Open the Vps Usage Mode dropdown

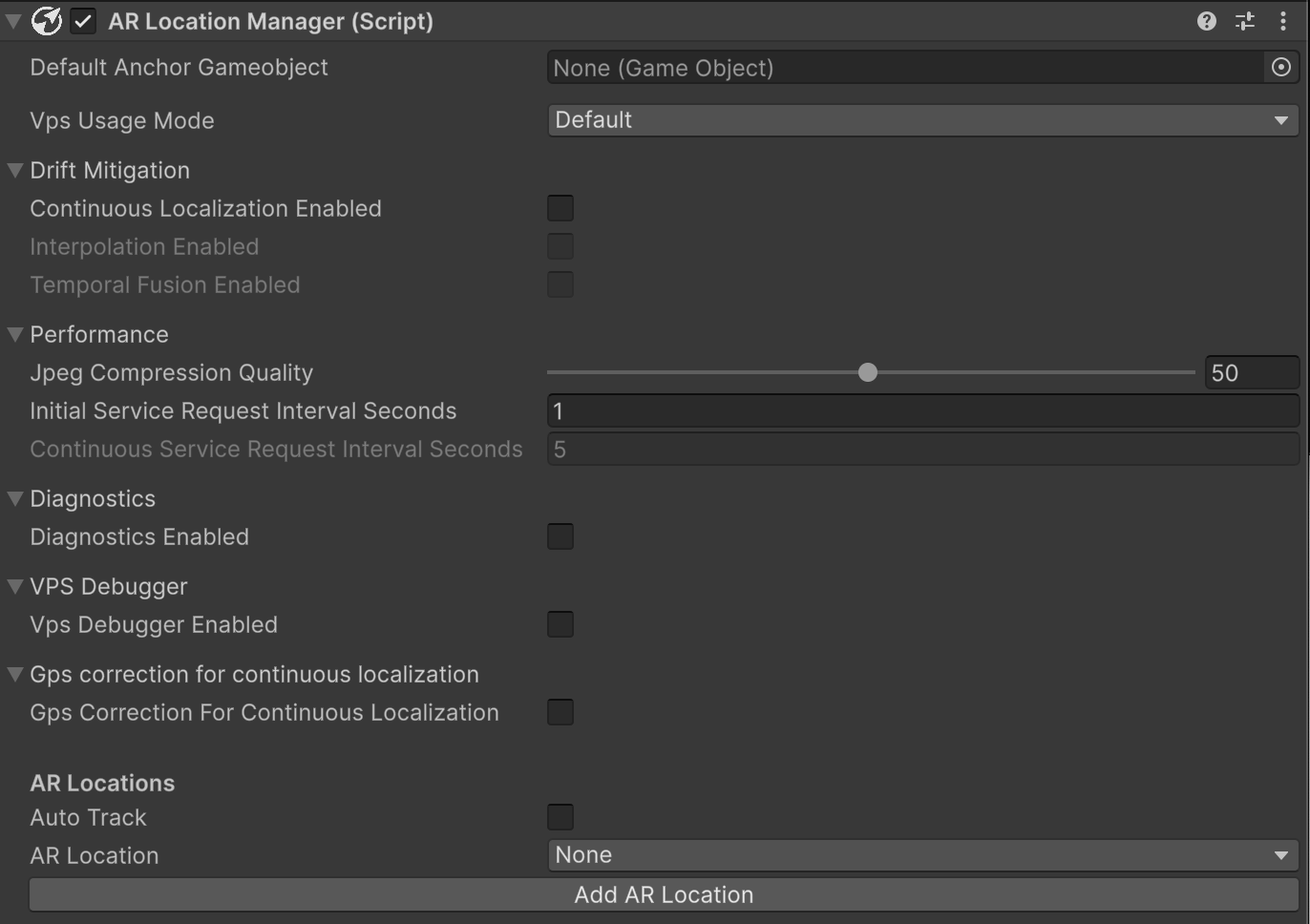tap(920, 119)
